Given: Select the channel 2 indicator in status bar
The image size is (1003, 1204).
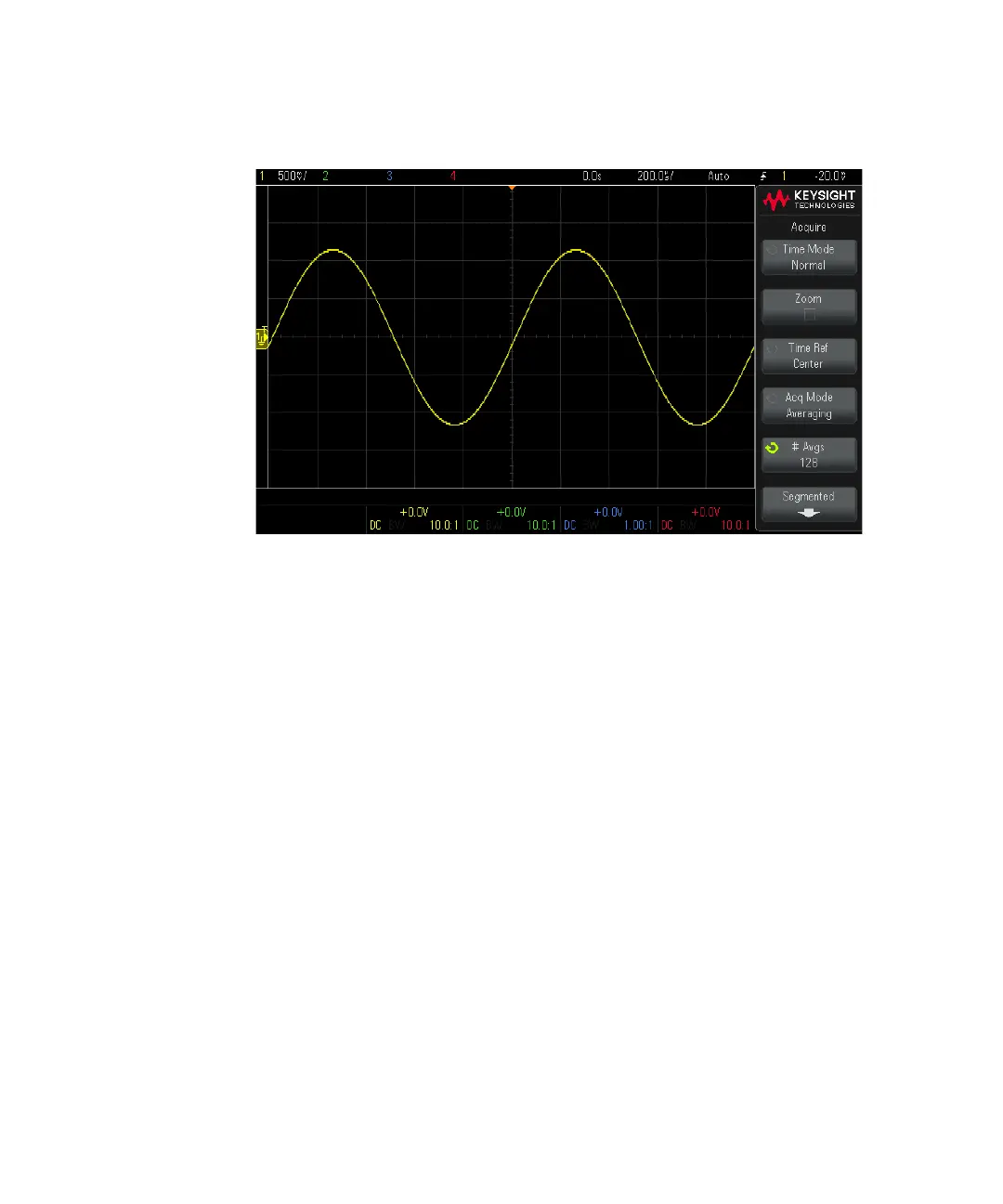Looking at the screenshot, I should (325, 176).
